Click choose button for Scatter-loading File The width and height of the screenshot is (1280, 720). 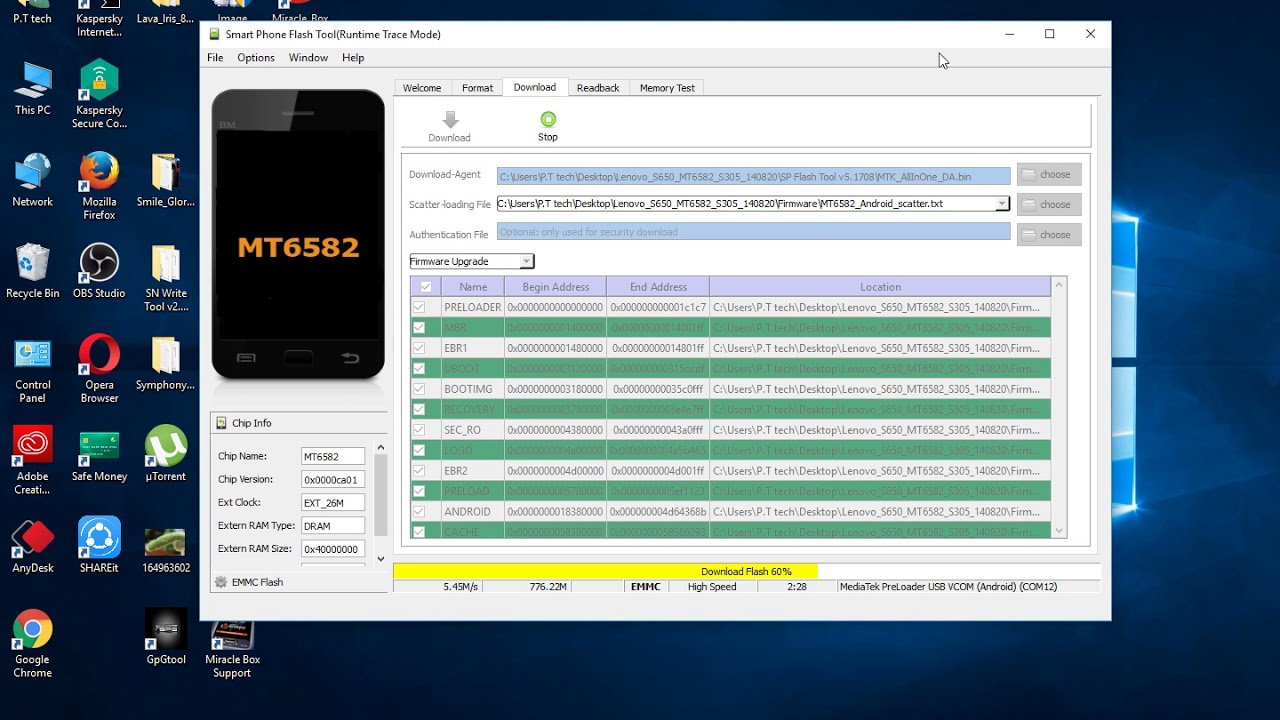click(x=1049, y=204)
